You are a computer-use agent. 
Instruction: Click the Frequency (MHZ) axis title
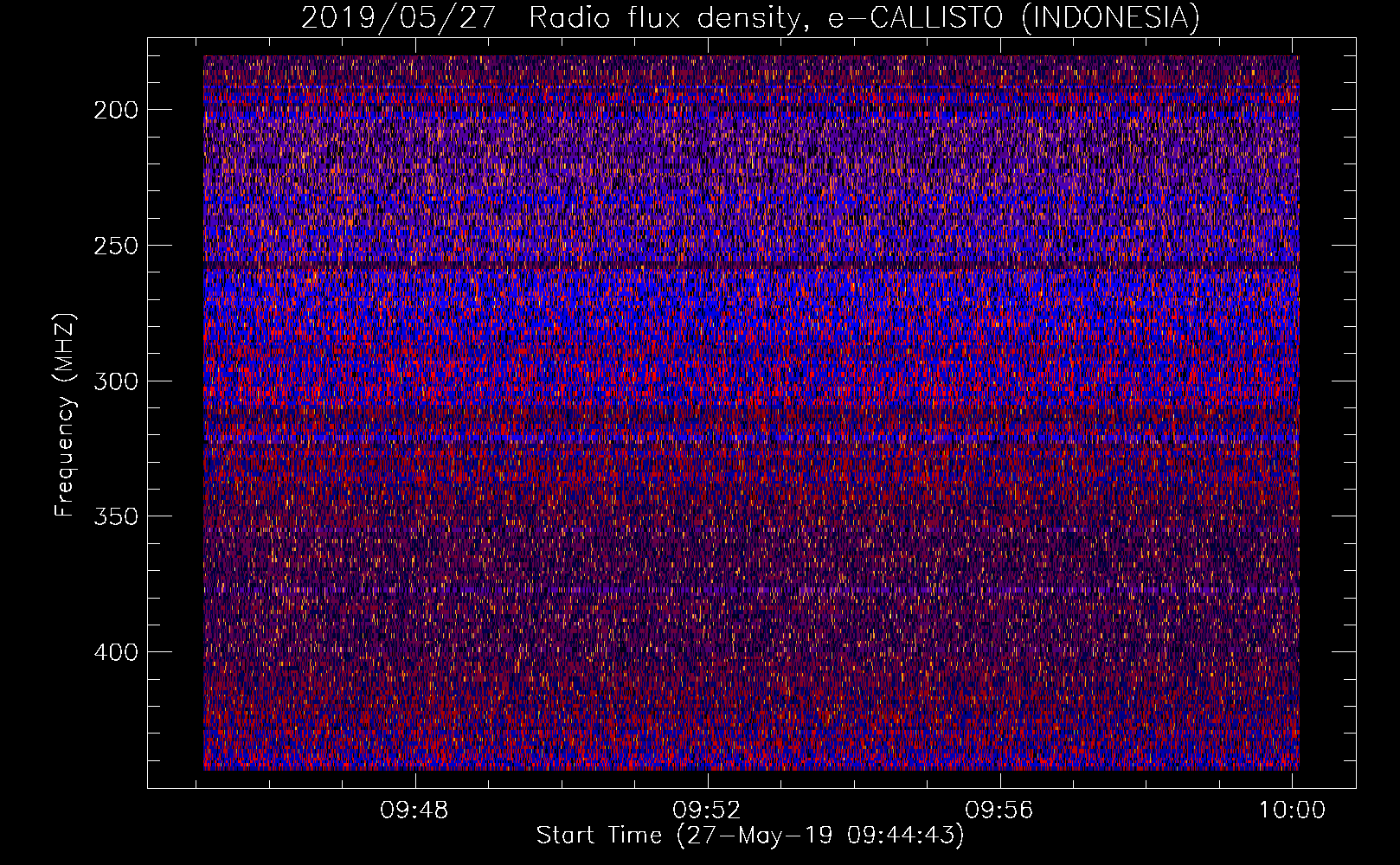point(65,414)
